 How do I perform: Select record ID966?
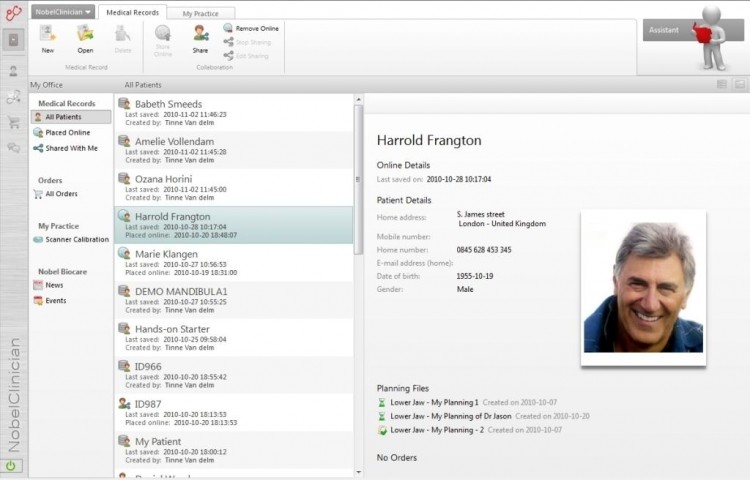tap(234, 375)
